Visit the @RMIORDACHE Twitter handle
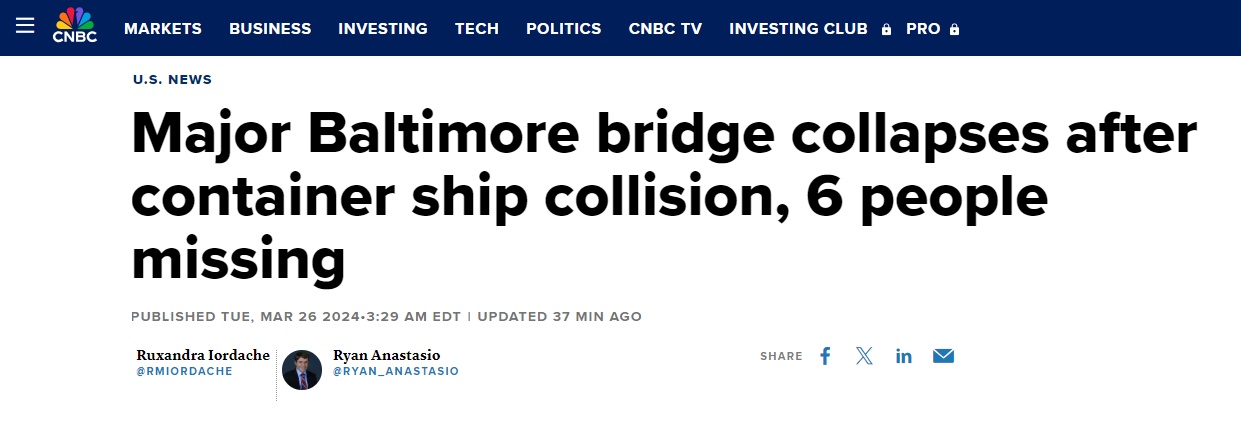The width and height of the screenshot is (1241, 423). pyautogui.click(x=184, y=371)
